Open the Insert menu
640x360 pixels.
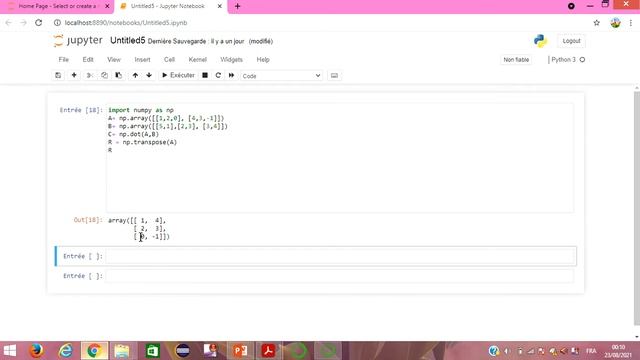click(x=142, y=60)
